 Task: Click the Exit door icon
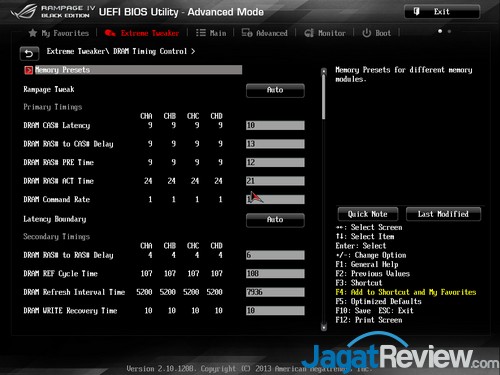(x=416, y=12)
